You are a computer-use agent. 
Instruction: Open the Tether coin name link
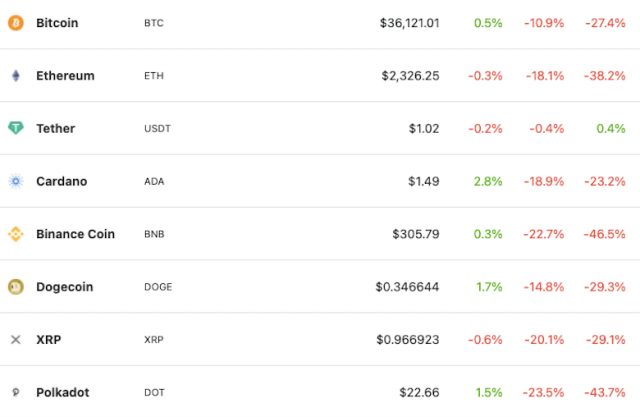click(x=55, y=128)
